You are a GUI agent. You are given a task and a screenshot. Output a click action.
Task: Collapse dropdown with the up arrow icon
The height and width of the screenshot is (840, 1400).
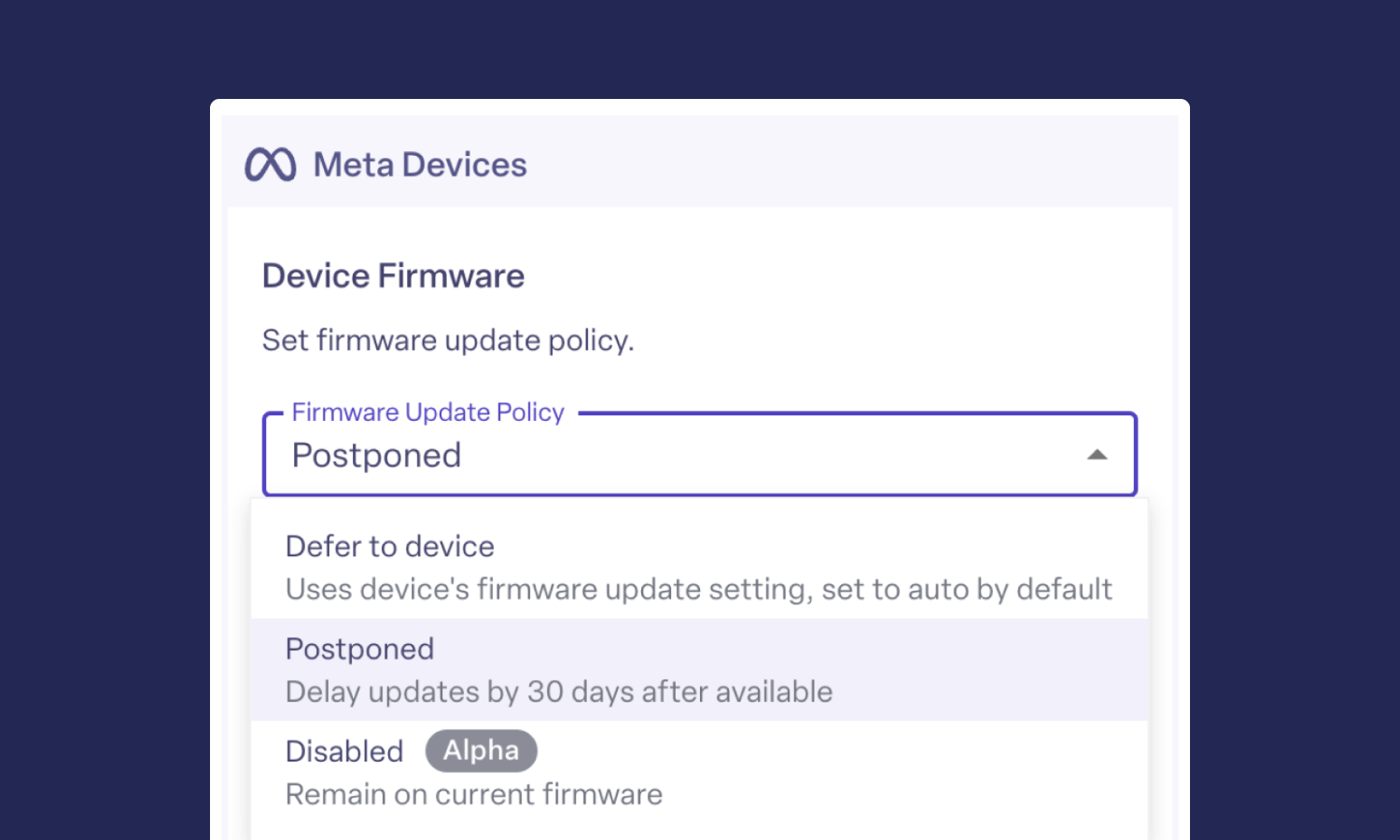coord(1097,455)
